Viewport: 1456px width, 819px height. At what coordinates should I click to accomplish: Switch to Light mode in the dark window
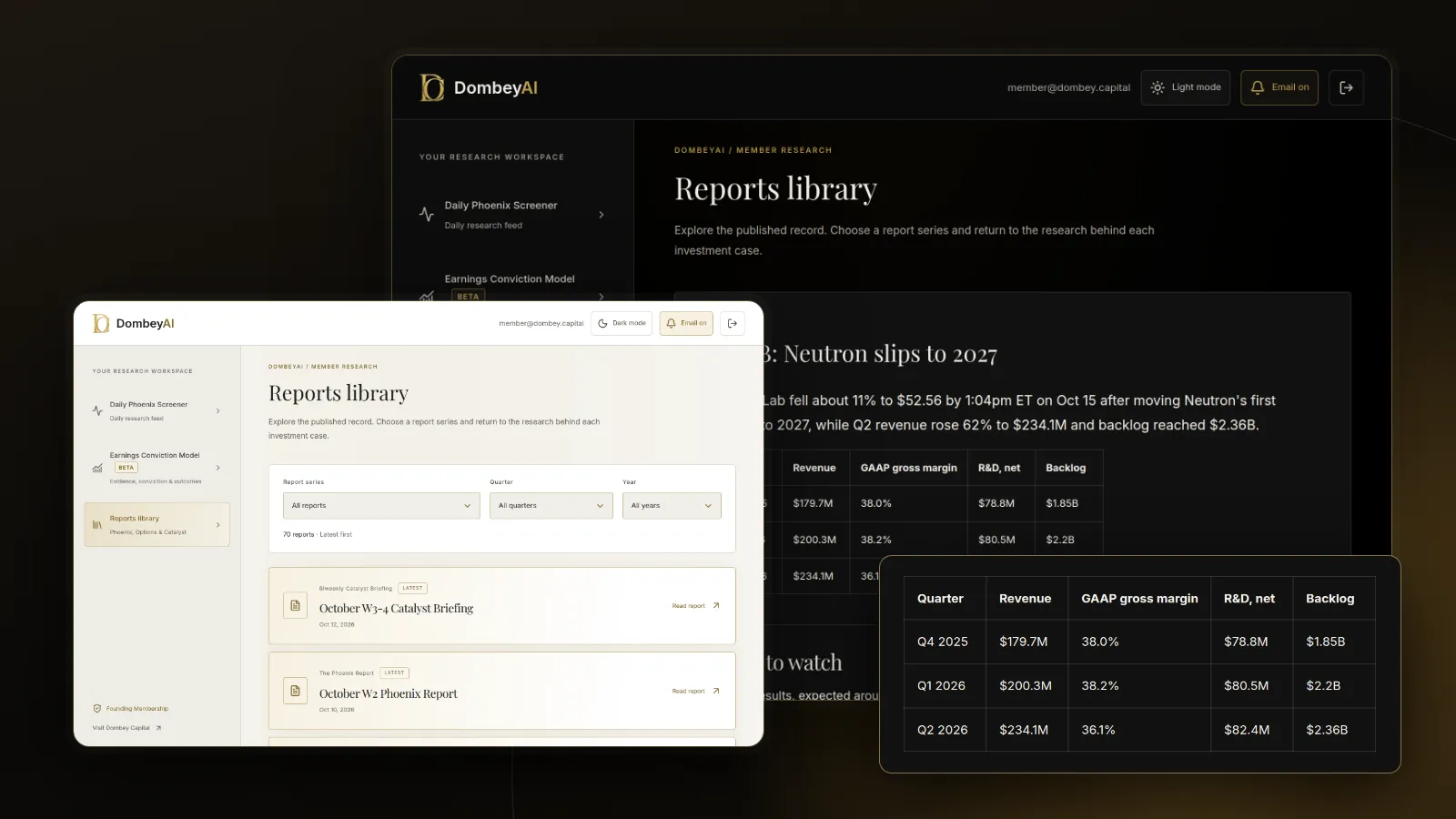[1186, 87]
